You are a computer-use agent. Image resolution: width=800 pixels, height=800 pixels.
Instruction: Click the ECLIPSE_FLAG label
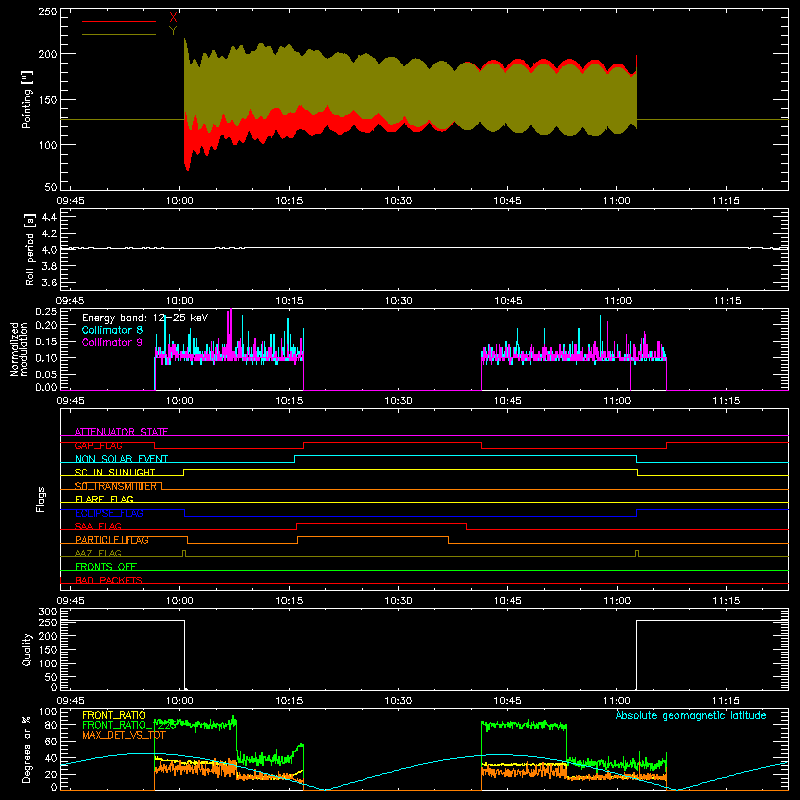[109, 513]
